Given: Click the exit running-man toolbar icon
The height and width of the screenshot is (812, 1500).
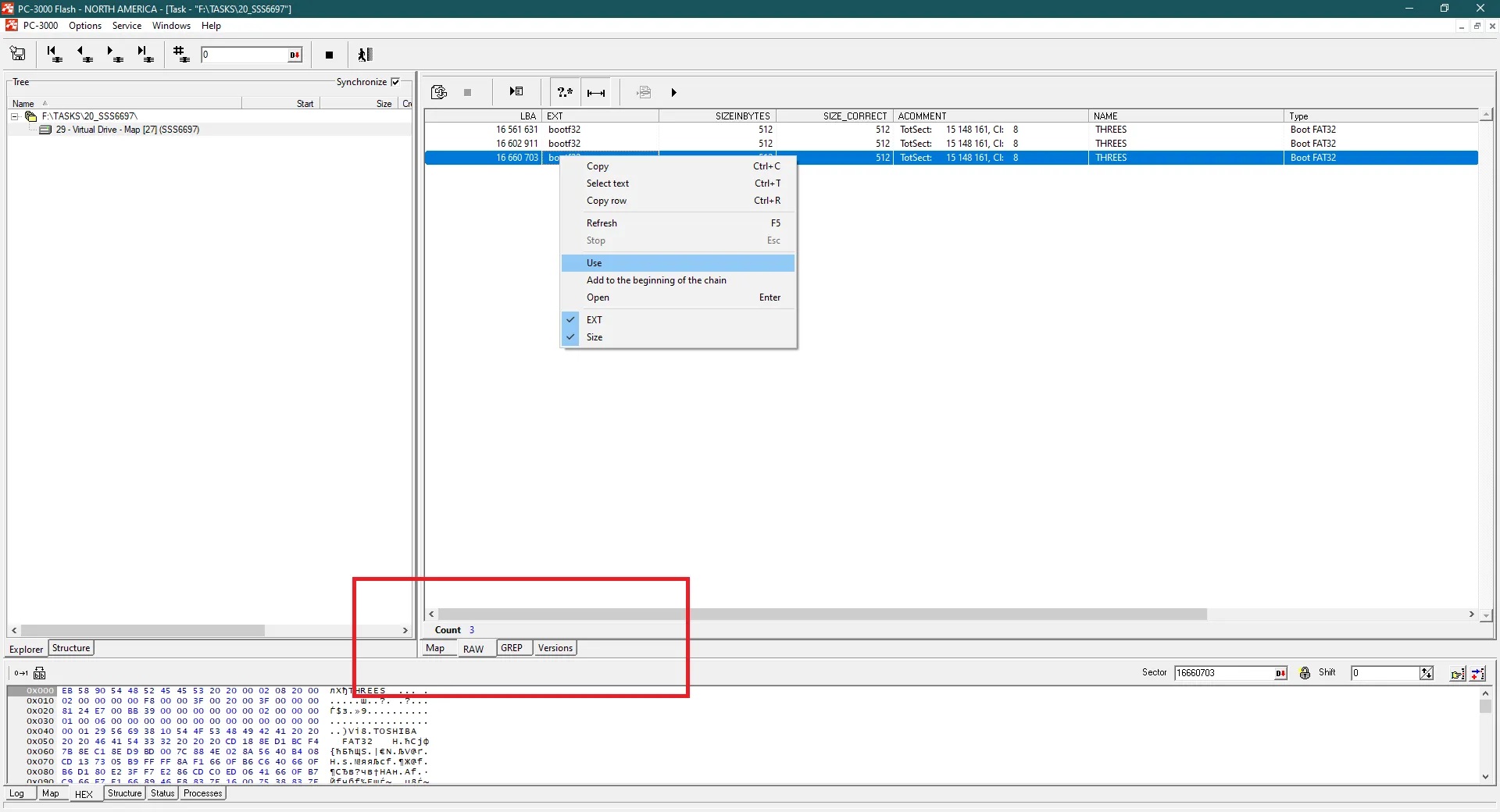Looking at the screenshot, I should coord(365,55).
